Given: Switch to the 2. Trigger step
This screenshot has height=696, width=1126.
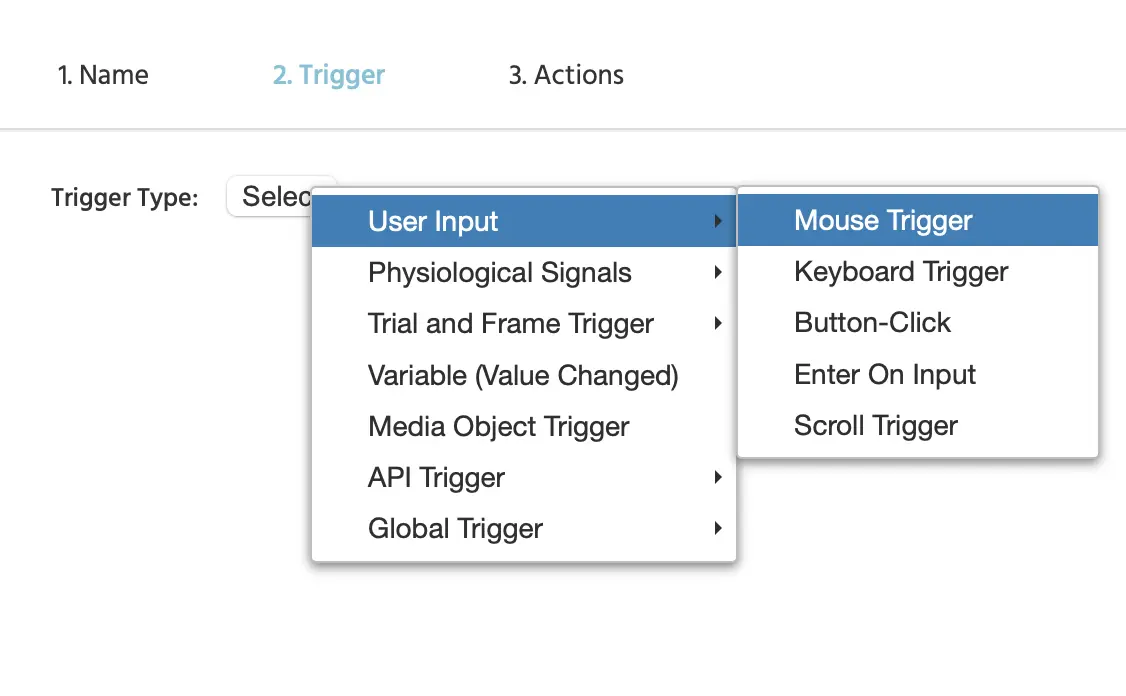Looking at the screenshot, I should (328, 75).
